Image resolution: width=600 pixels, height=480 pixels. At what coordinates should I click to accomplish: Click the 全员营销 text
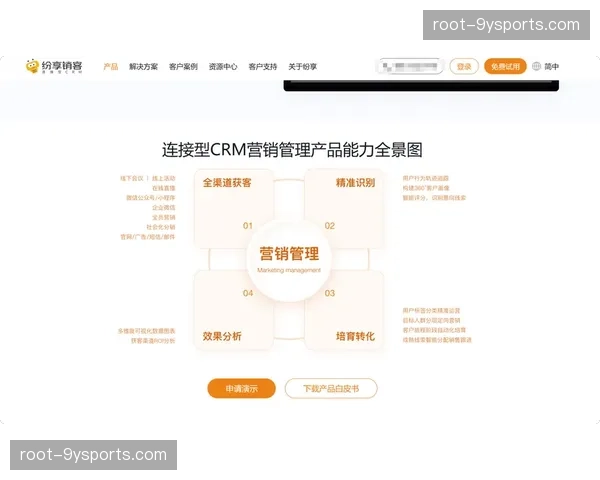163,217
